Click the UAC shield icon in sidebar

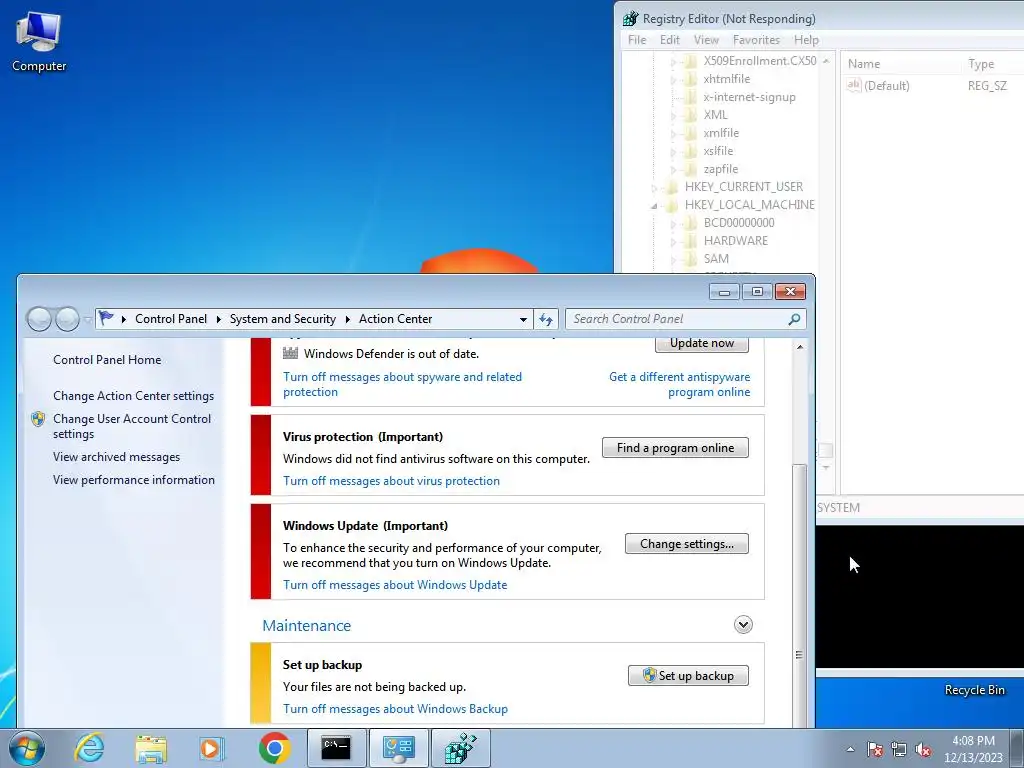pos(38,419)
